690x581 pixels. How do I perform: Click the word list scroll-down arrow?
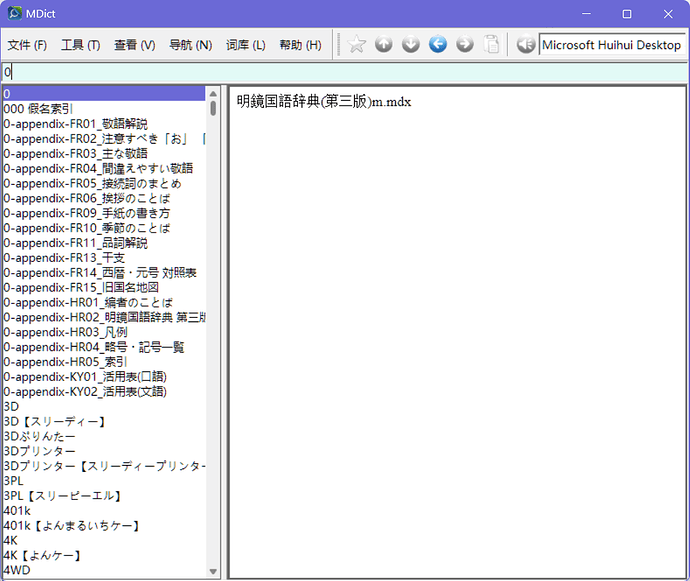click(x=213, y=571)
